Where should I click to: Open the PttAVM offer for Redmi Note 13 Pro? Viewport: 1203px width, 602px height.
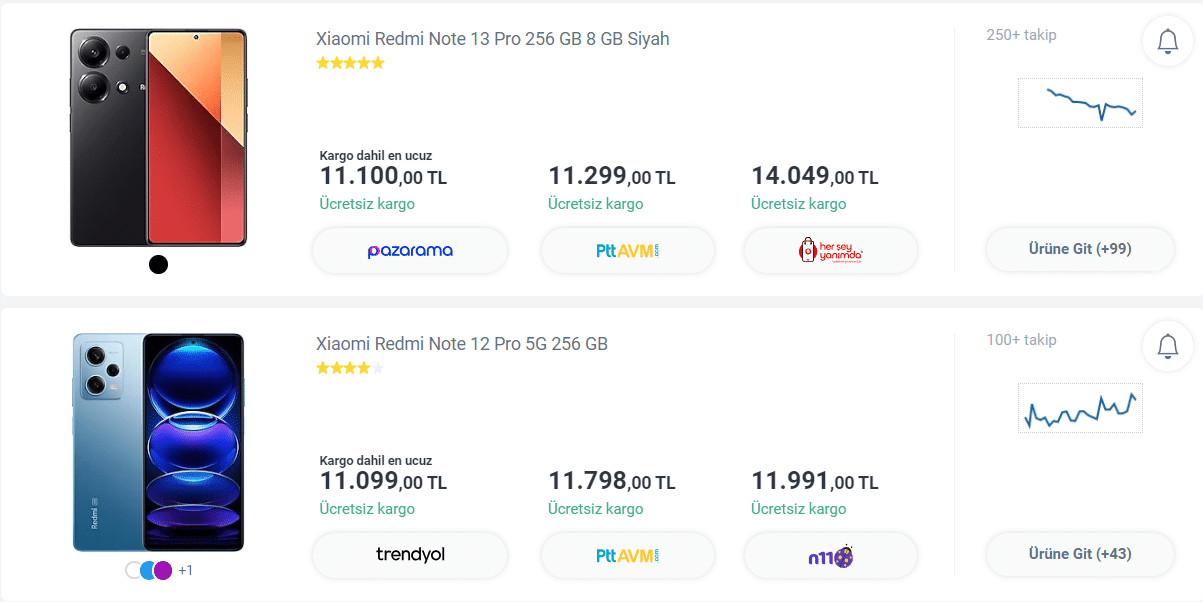(x=628, y=250)
